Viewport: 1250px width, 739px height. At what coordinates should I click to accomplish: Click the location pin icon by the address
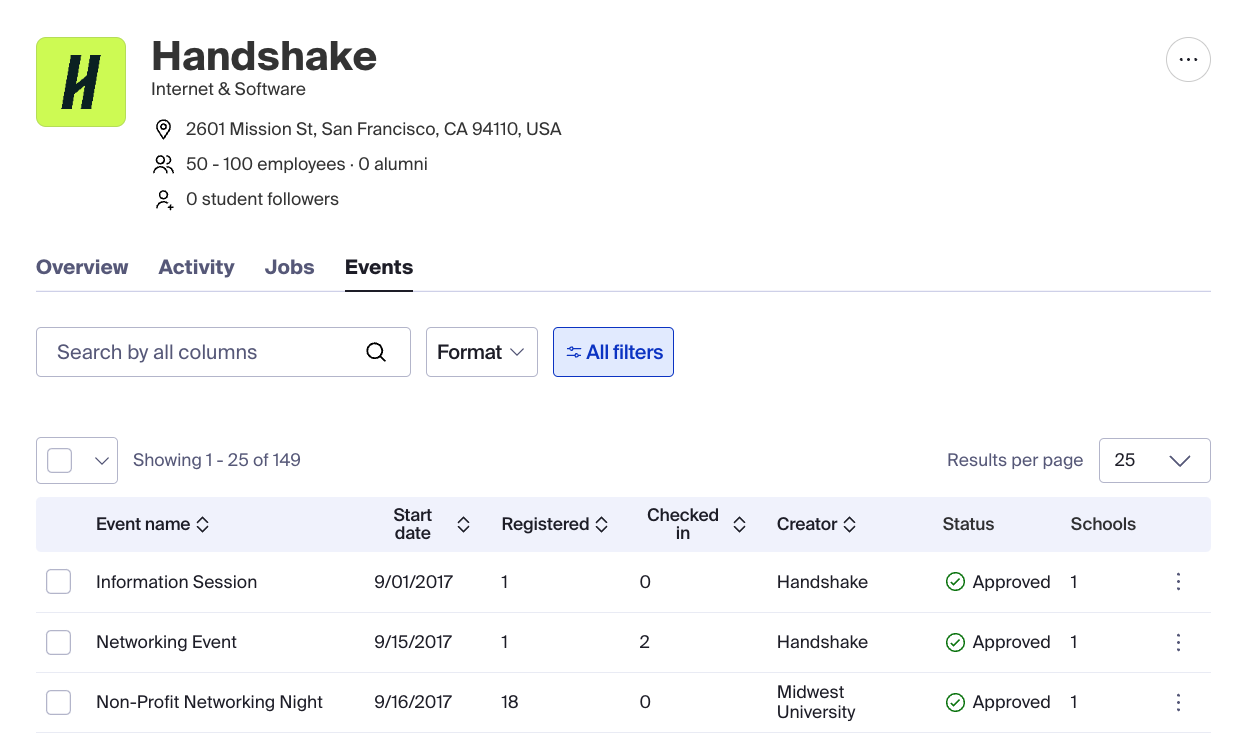pyautogui.click(x=164, y=129)
